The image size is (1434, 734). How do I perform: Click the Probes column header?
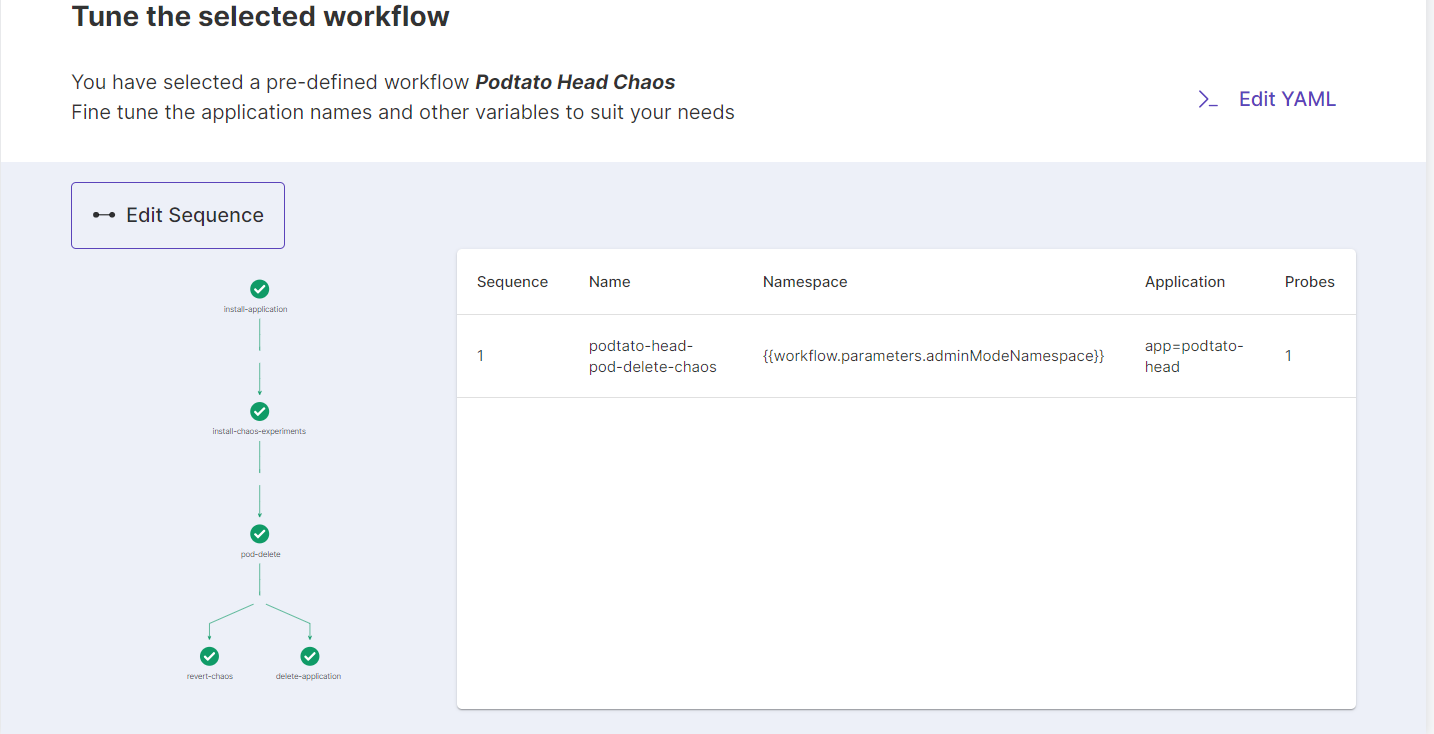(x=1310, y=282)
